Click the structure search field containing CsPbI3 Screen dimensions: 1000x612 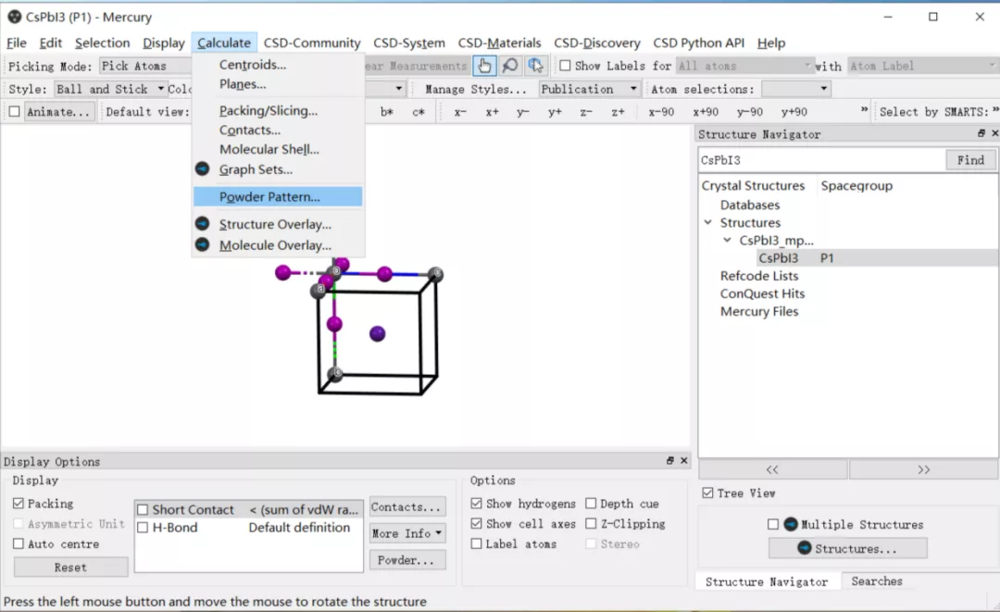pos(821,160)
